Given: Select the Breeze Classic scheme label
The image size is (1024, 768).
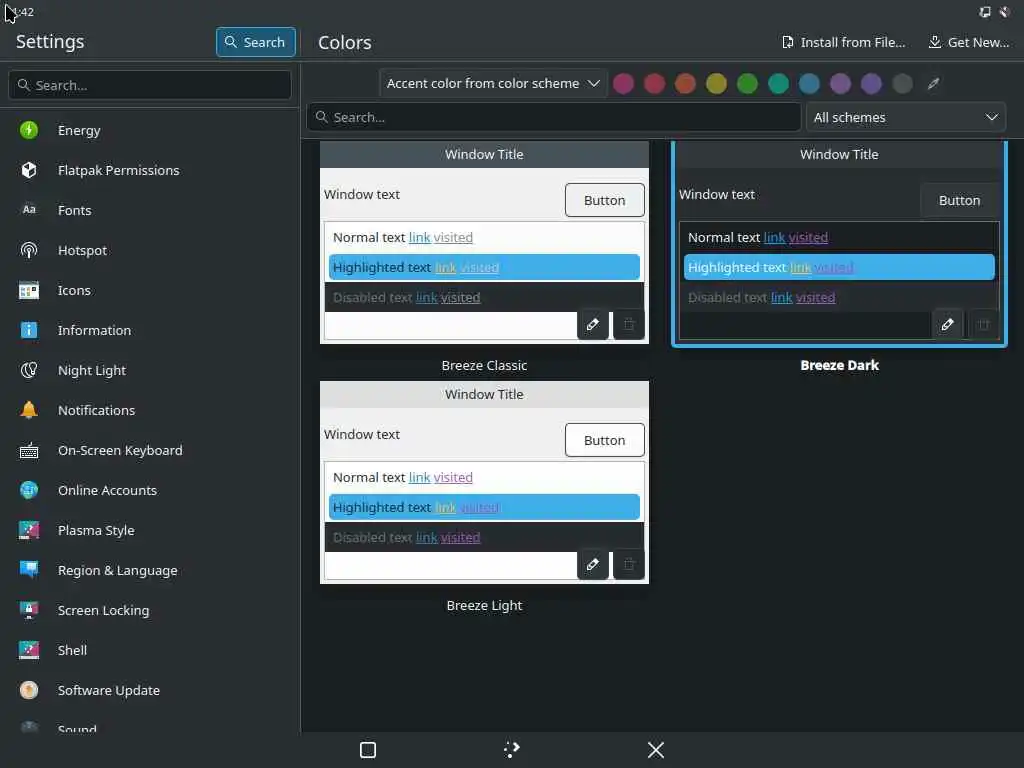Looking at the screenshot, I should [485, 366].
